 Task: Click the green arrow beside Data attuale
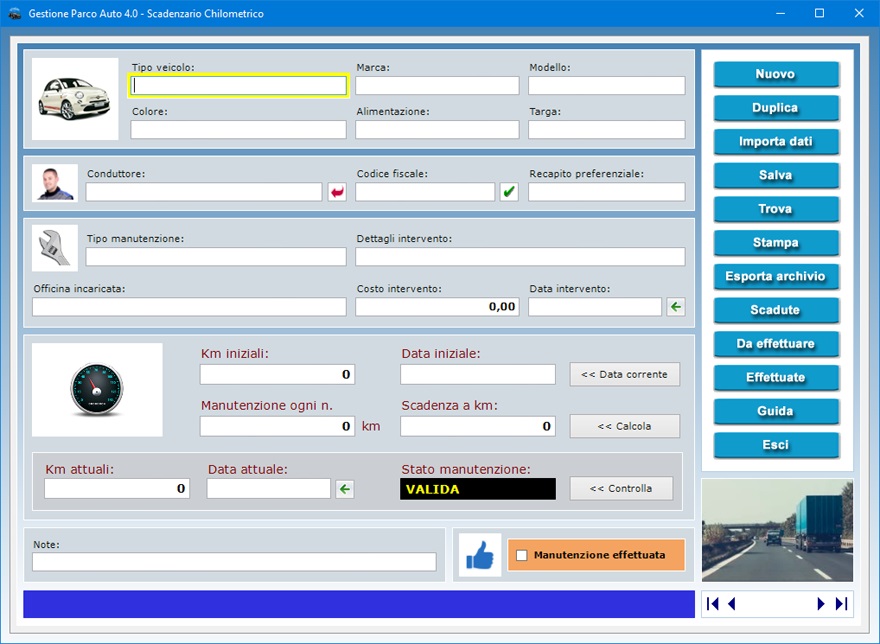click(x=345, y=489)
